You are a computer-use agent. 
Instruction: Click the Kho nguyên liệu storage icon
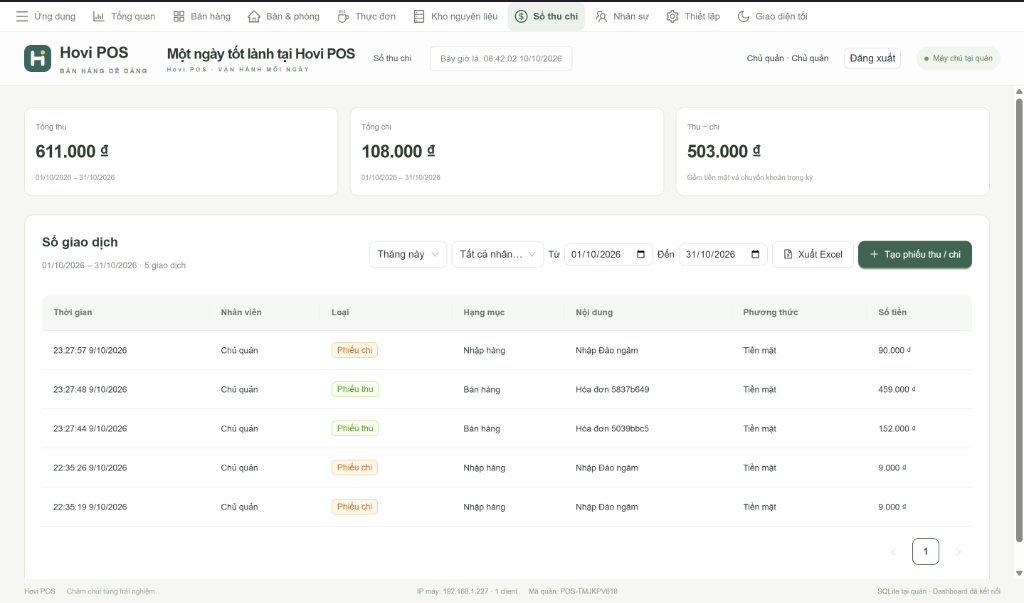pos(419,16)
